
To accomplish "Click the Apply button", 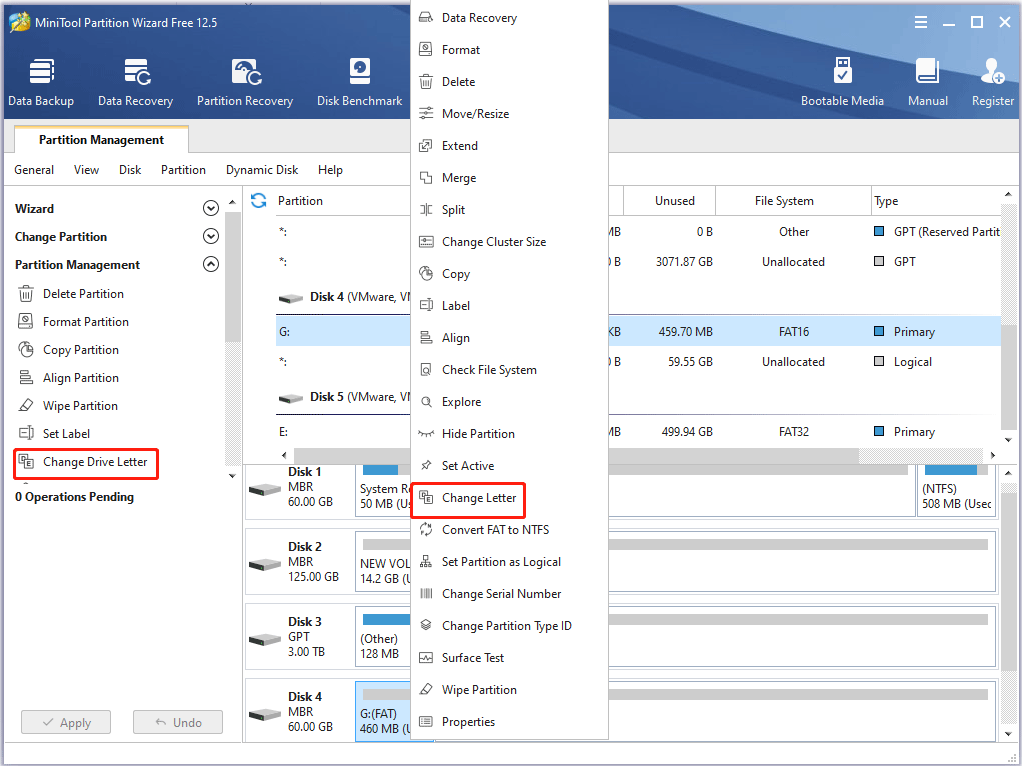I will [x=65, y=721].
